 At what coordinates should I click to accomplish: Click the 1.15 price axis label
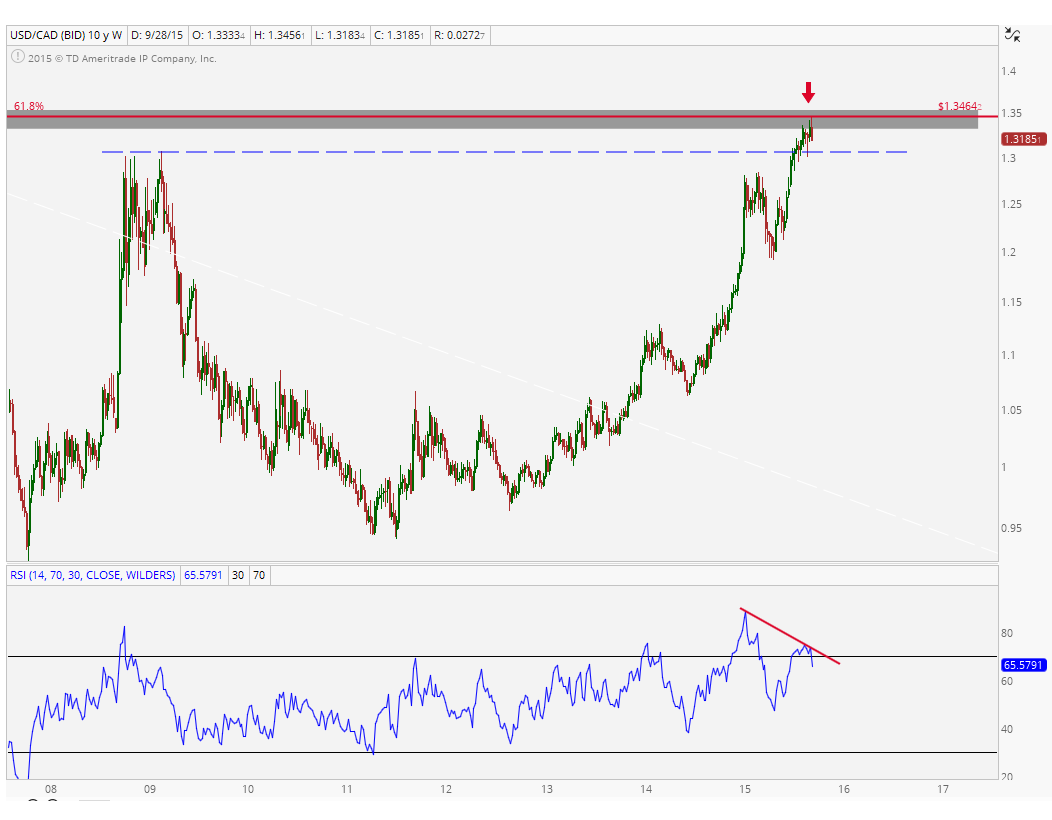point(1011,302)
